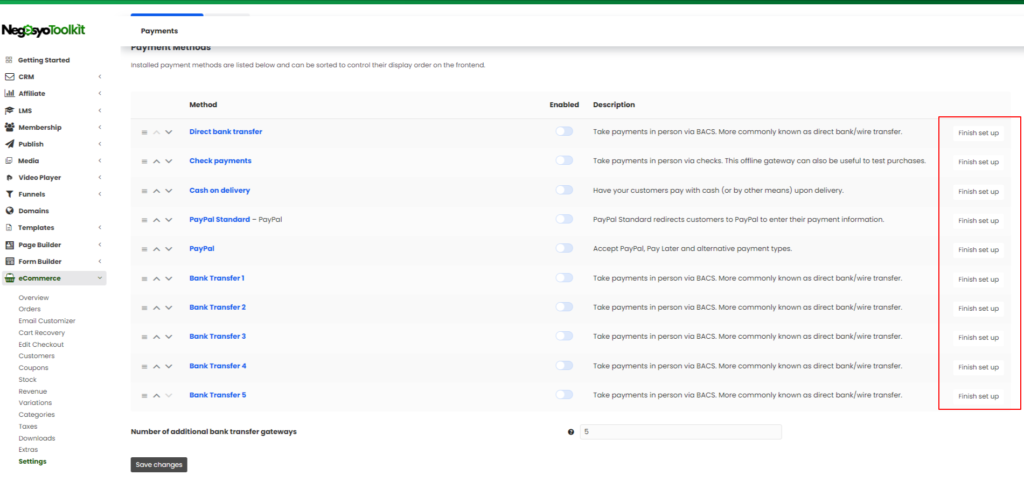Move Bank Transfer 3 up

(x=156, y=337)
